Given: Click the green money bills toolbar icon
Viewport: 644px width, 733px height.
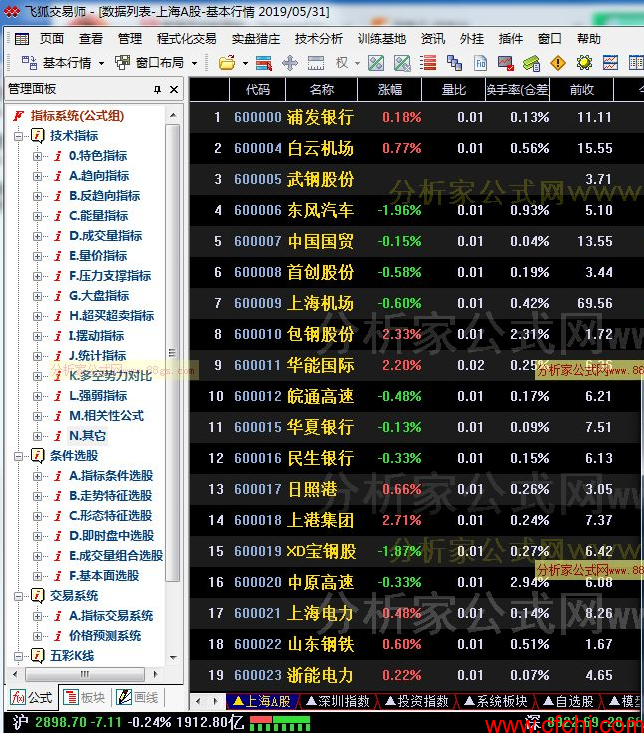Looking at the screenshot, I should point(532,63).
